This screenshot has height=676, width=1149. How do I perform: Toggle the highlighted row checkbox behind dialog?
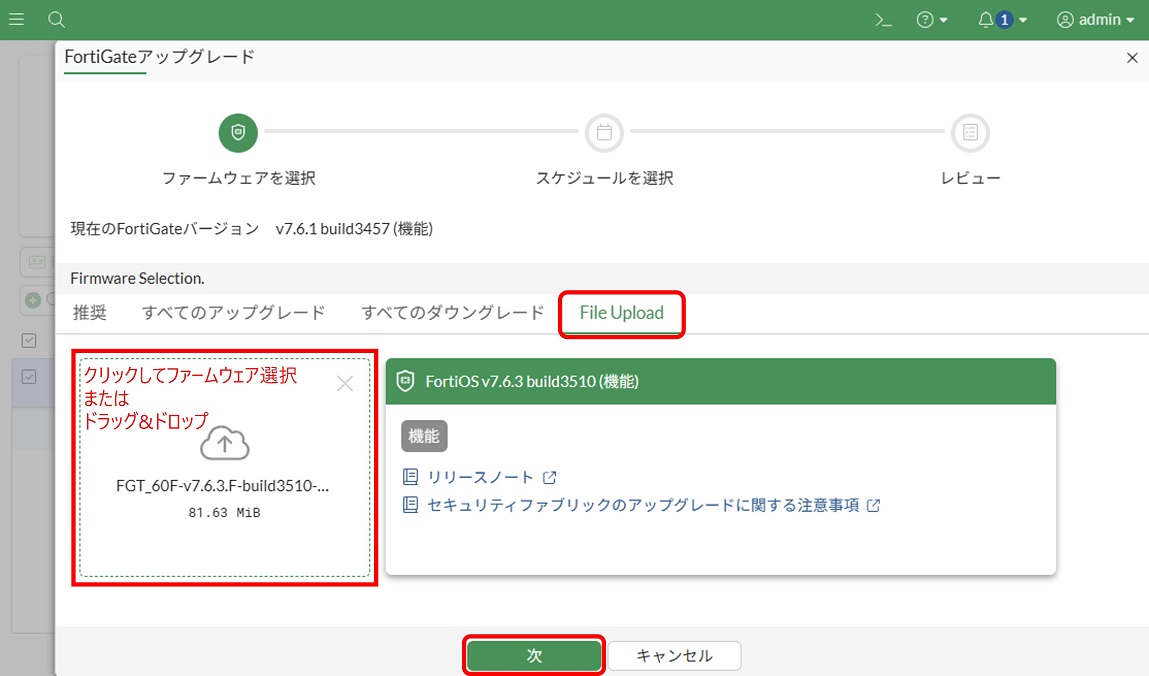(x=30, y=377)
